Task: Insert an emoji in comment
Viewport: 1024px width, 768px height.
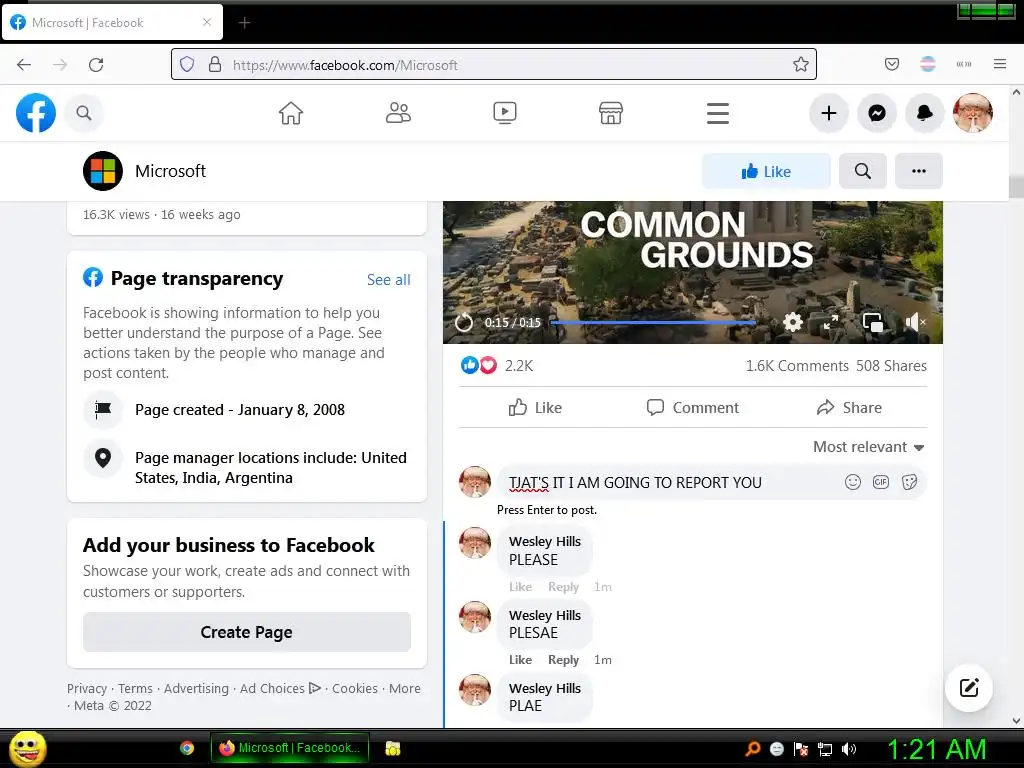Action: (852, 482)
